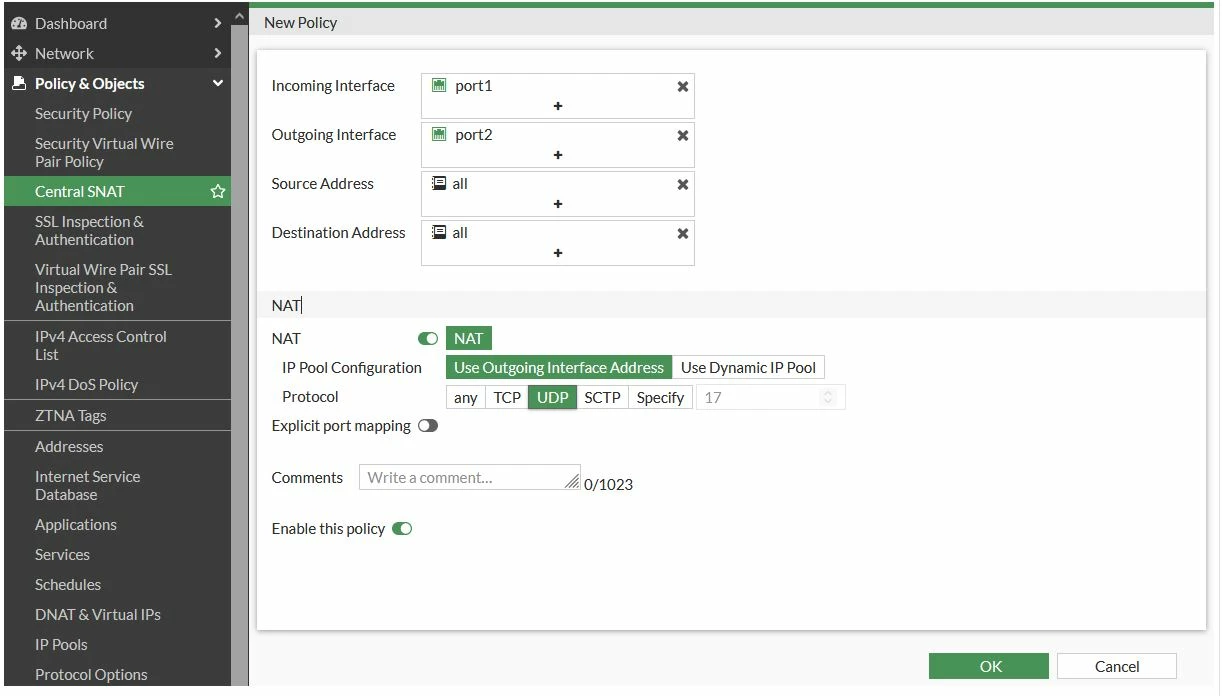This screenshot has width=1222, height=696.
Task: Open IPv4 DoS Policy page
Action: 86,385
